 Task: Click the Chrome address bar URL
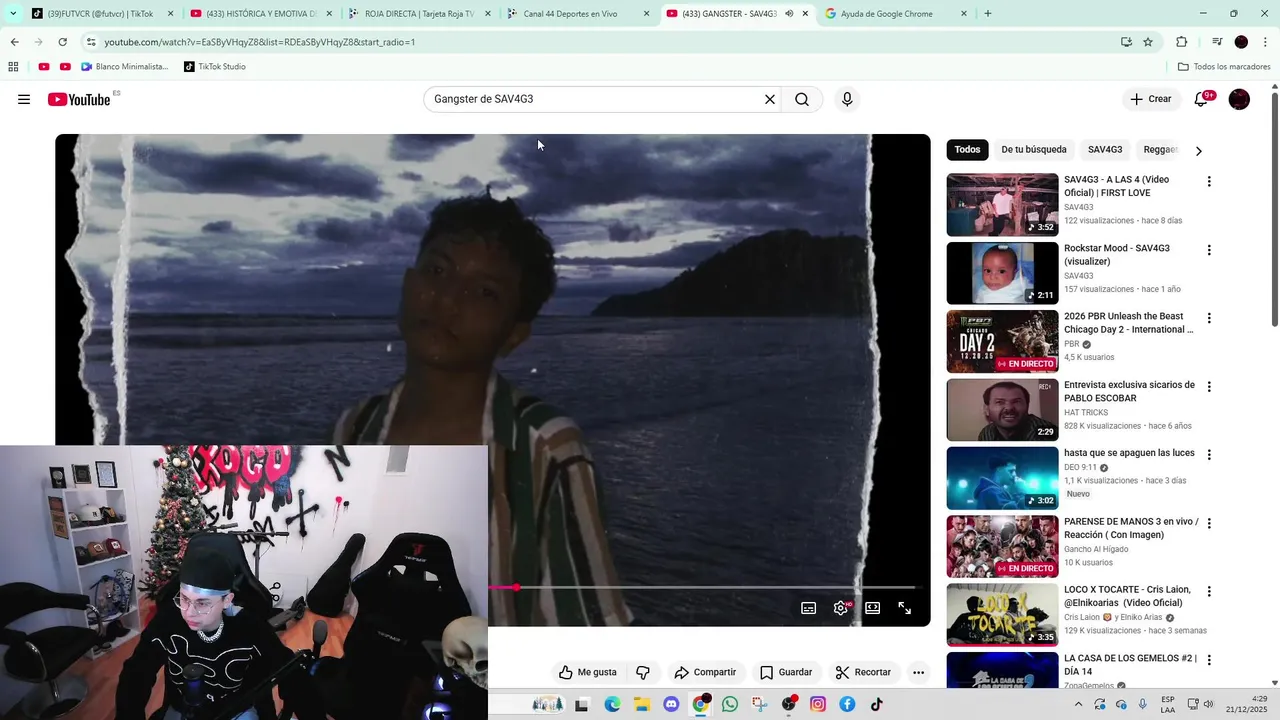[259, 42]
